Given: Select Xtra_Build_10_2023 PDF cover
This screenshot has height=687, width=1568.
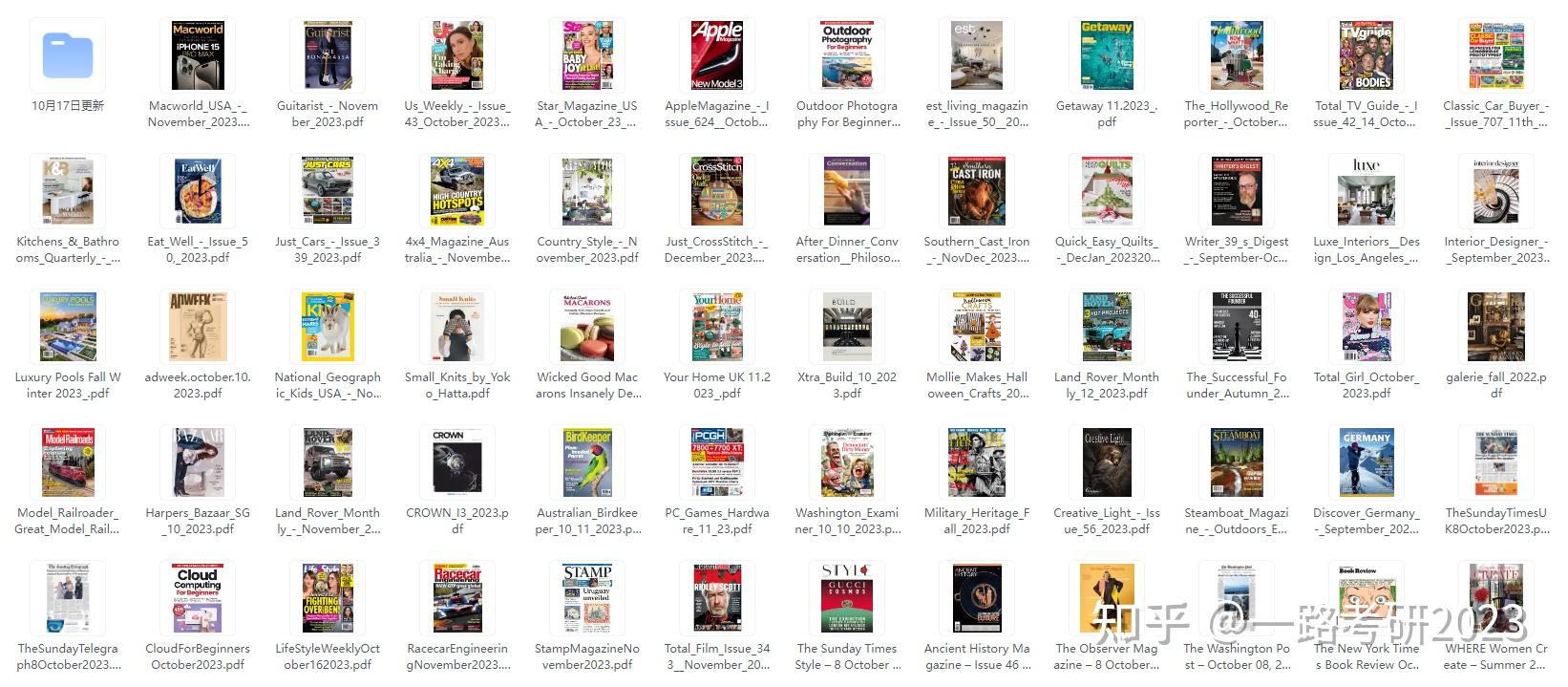Looking at the screenshot, I should click(847, 327).
